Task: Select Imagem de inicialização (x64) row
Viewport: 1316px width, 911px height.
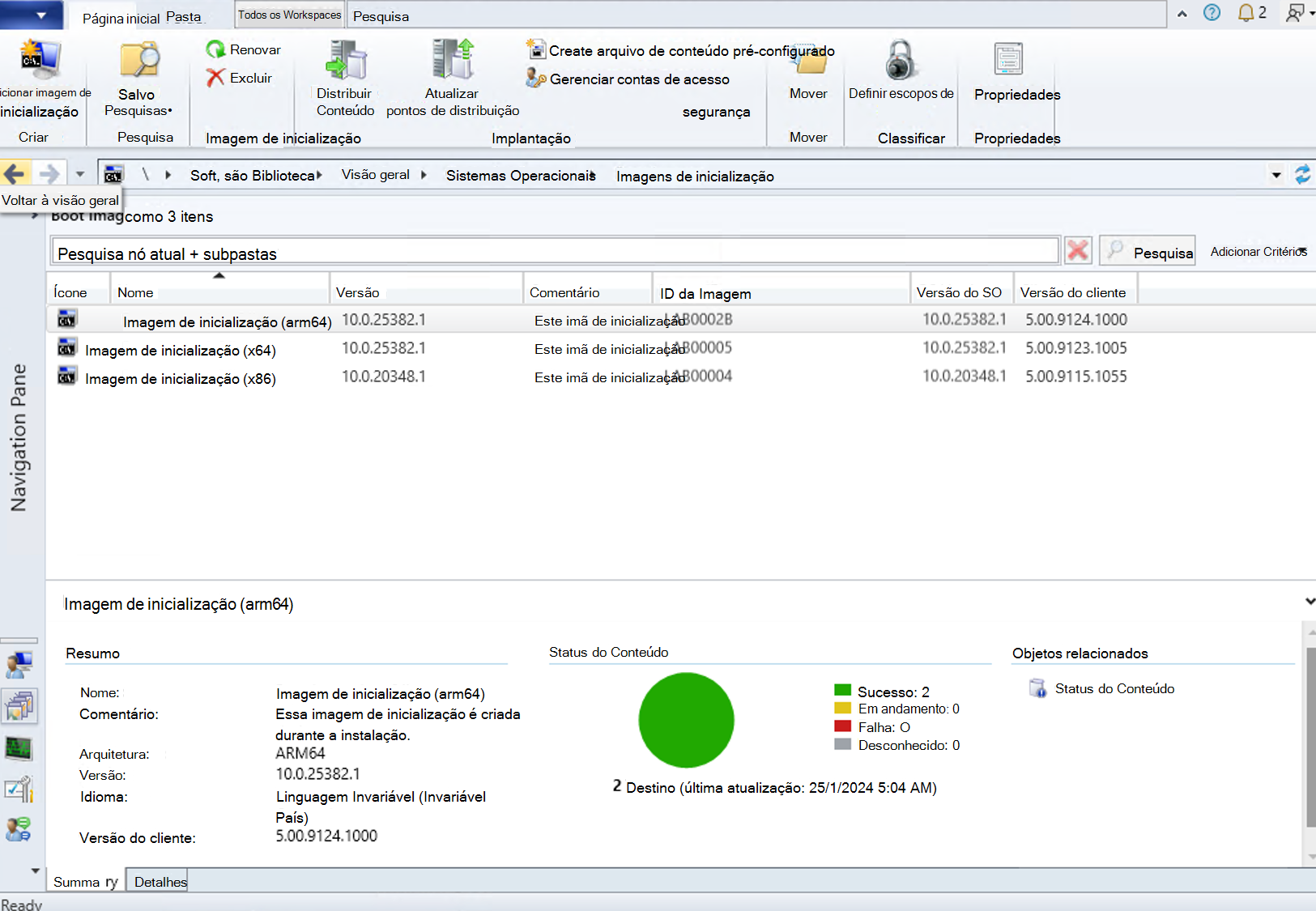Action: pos(680,349)
